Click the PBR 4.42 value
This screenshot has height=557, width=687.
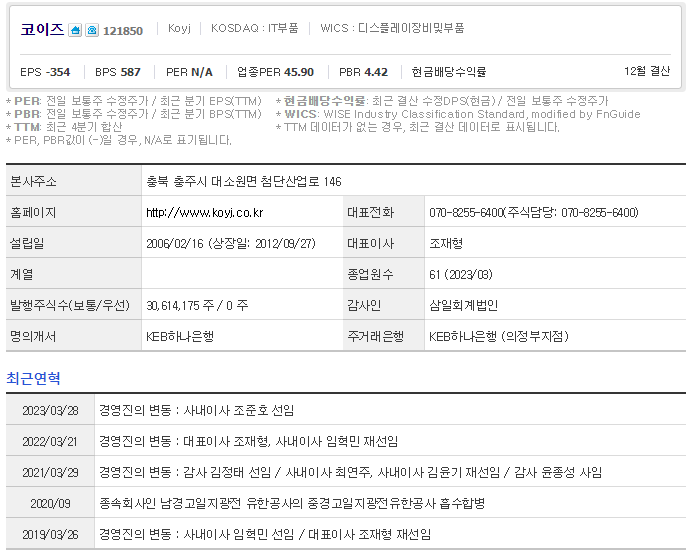pyautogui.click(x=364, y=72)
